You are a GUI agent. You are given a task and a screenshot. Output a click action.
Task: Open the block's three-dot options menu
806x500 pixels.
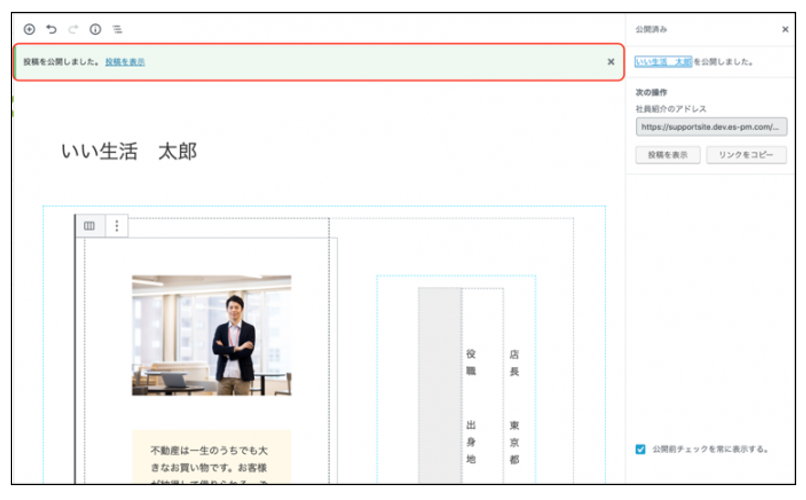pyautogui.click(x=116, y=226)
